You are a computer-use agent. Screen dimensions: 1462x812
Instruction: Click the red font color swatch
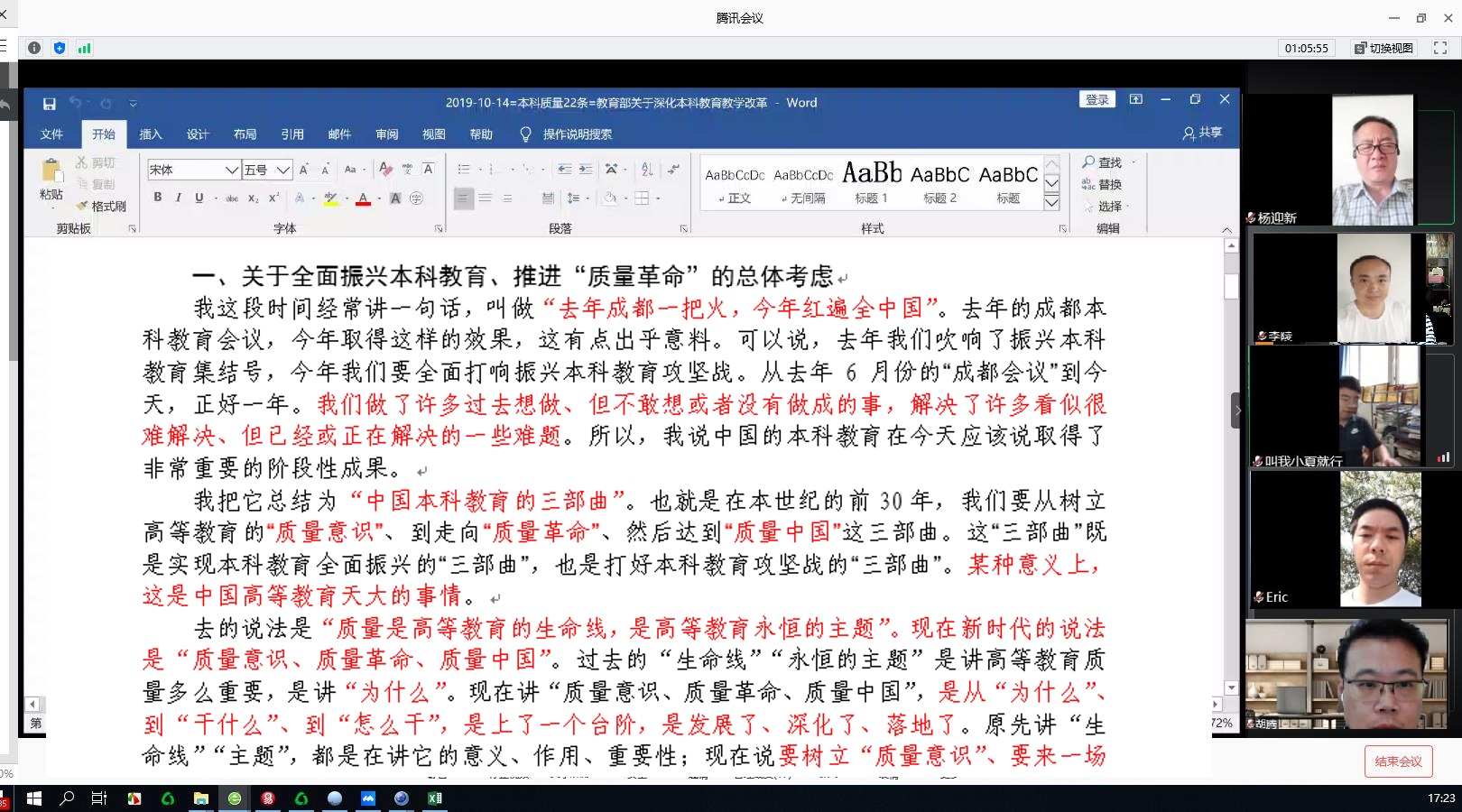point(363,198)
